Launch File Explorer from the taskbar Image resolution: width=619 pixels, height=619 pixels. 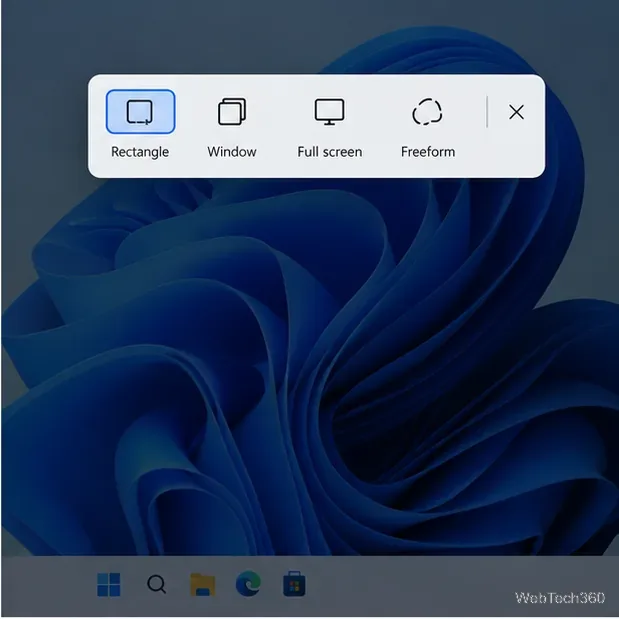(x=203, y=585)
